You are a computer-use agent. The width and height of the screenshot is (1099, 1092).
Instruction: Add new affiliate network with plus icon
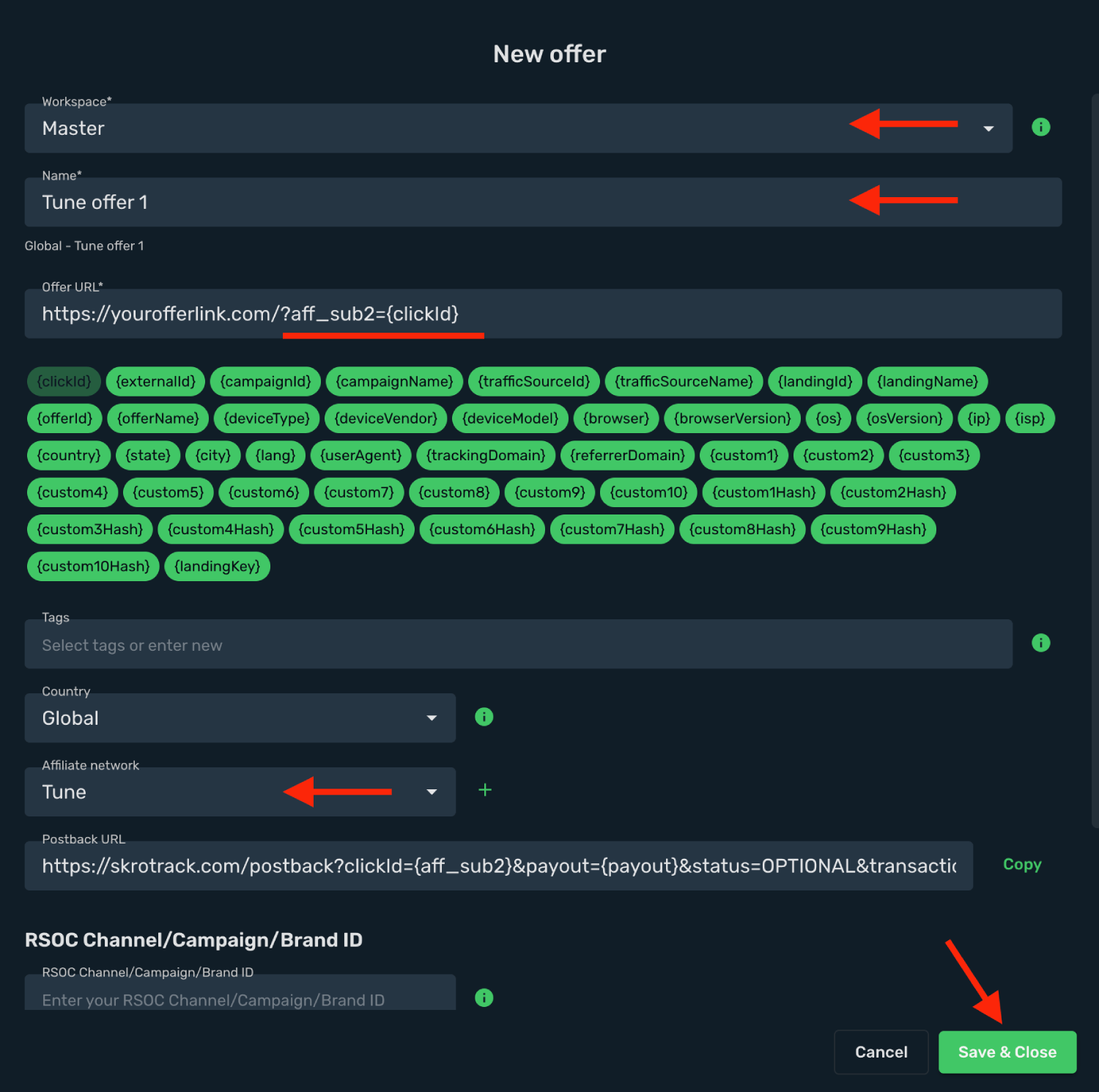[x=484, y=790]
